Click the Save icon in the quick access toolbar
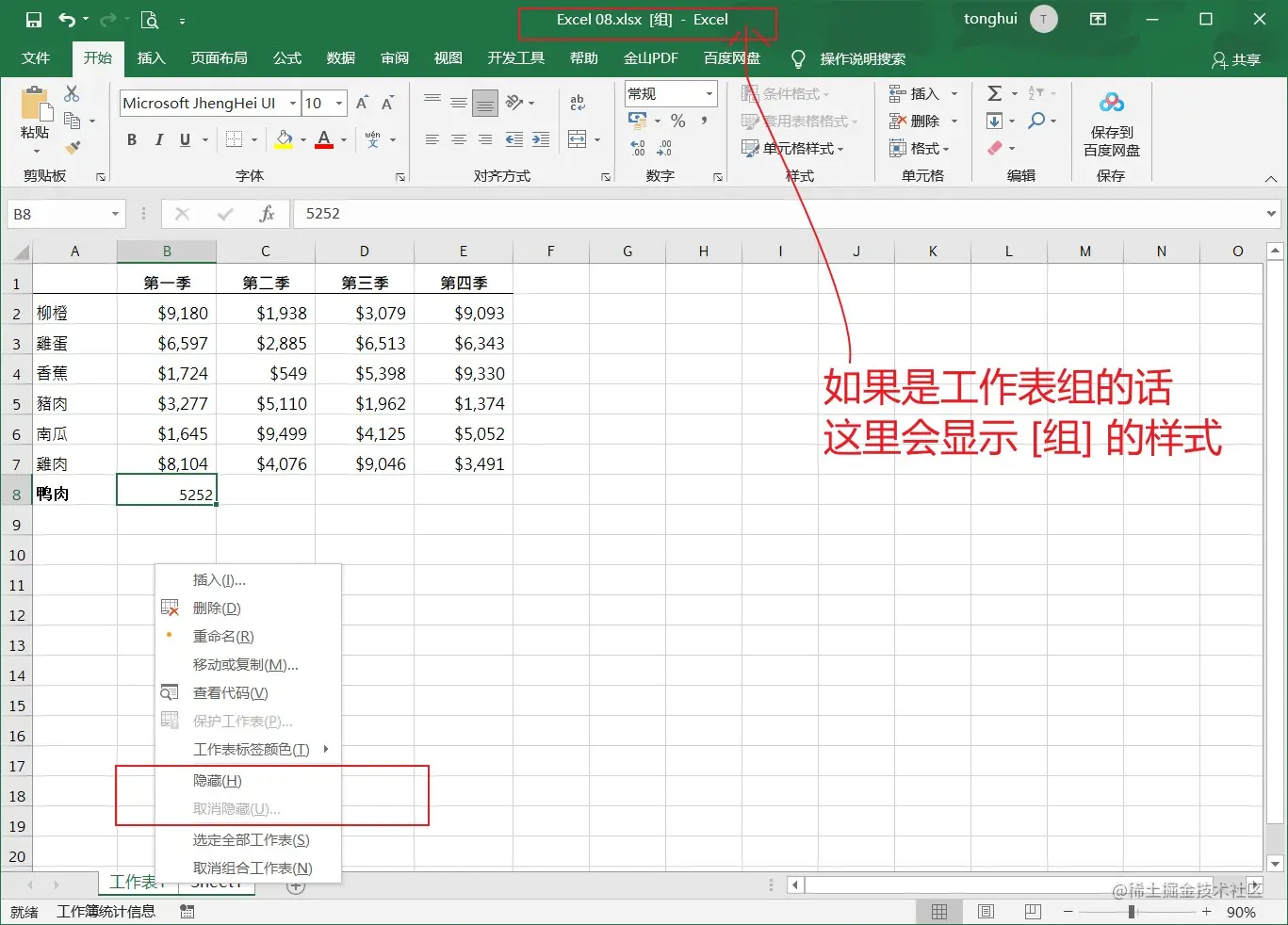 (x=34, y=20)
